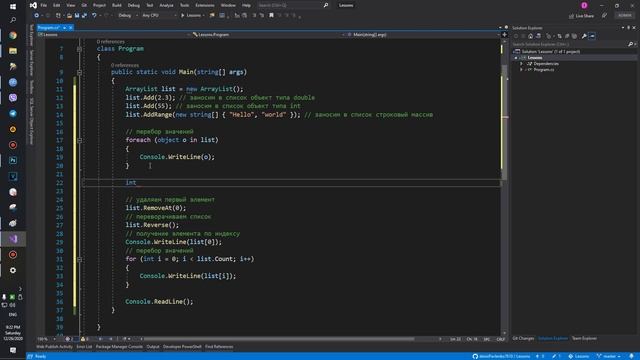Open the editor zoom level dropdown
Image resolution: width=640 pixels, height=360 pixels.
point(46,339)
